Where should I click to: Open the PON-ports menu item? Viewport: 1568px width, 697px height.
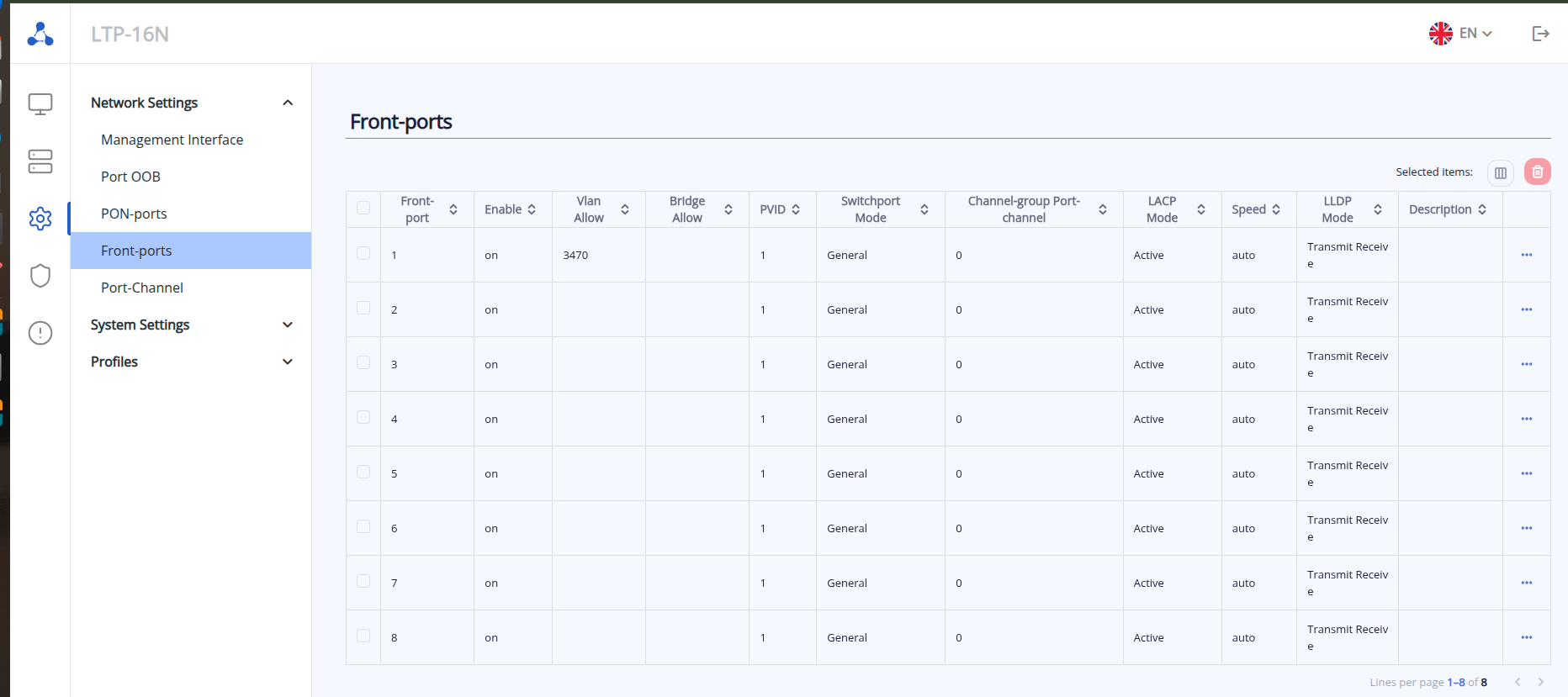pos(134,214)
